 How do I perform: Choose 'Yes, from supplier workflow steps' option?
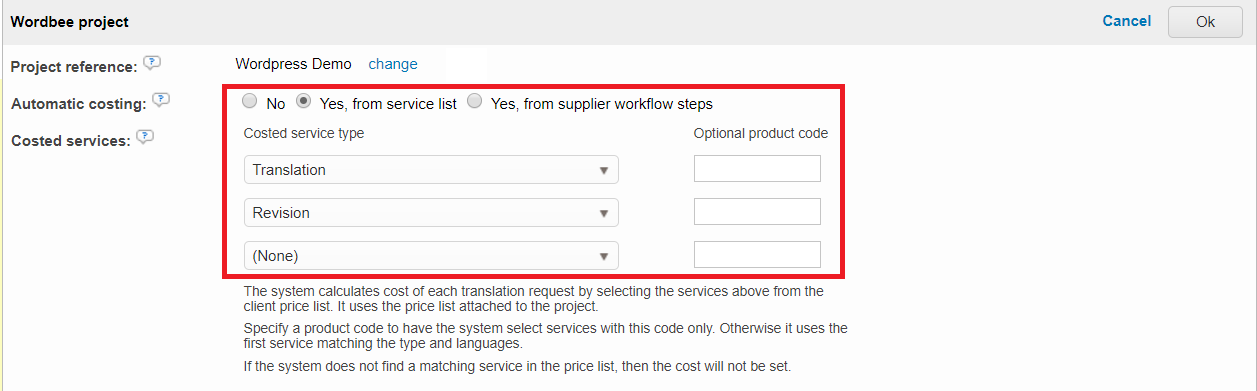pos(475,101)
